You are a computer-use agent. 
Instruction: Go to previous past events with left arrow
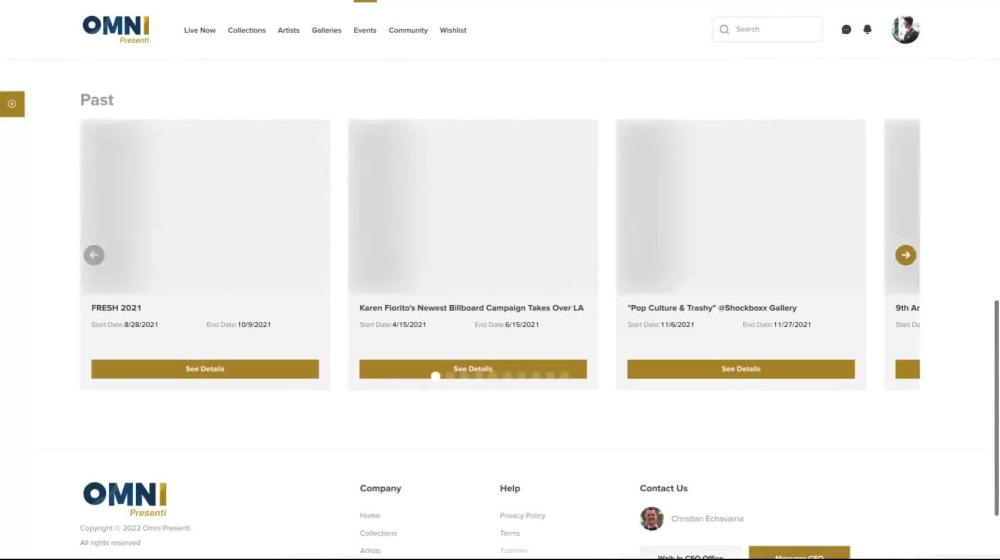click(x=94, y=255)
